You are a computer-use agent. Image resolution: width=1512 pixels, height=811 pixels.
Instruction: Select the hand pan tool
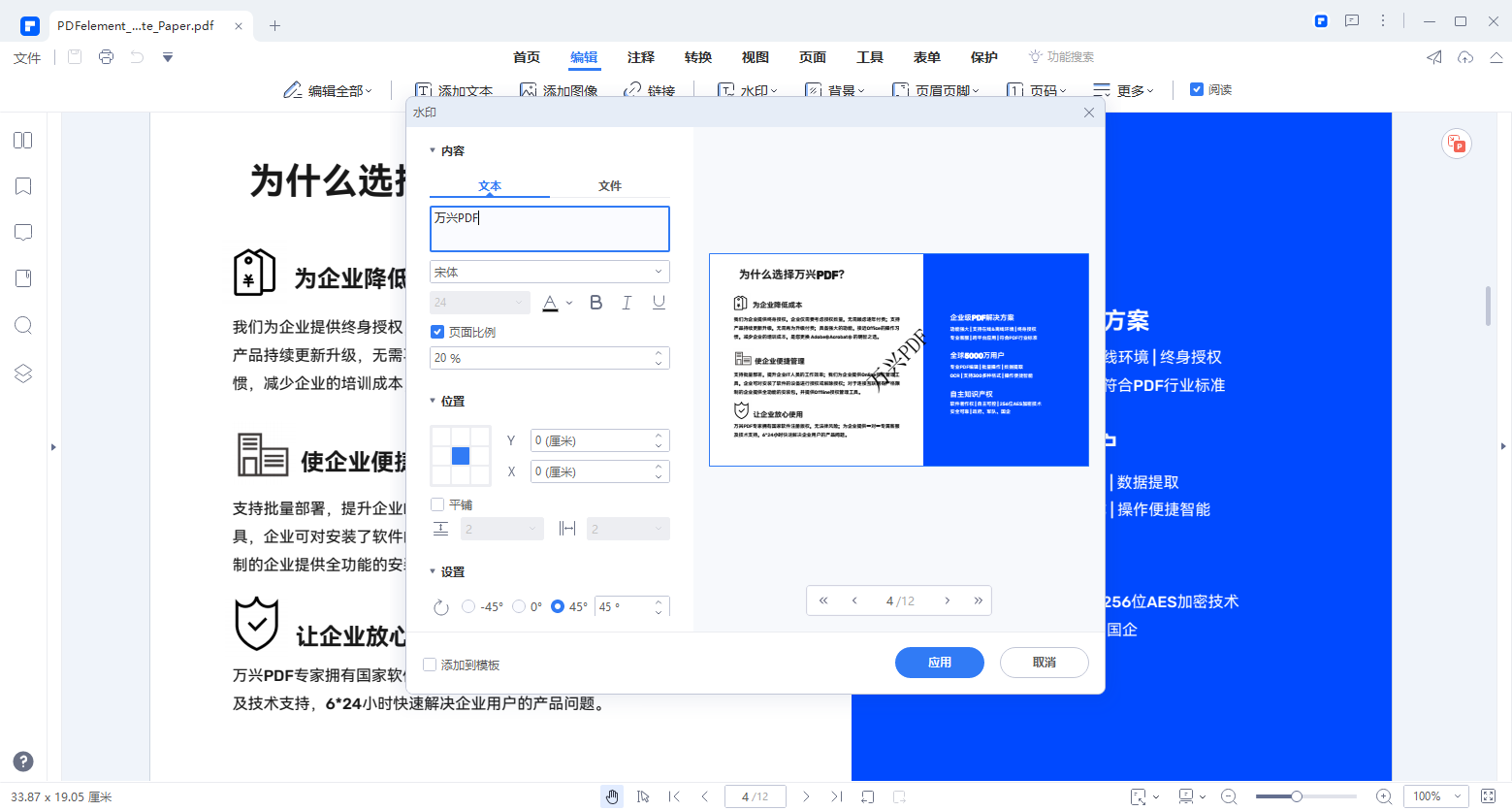coord(612,795)
